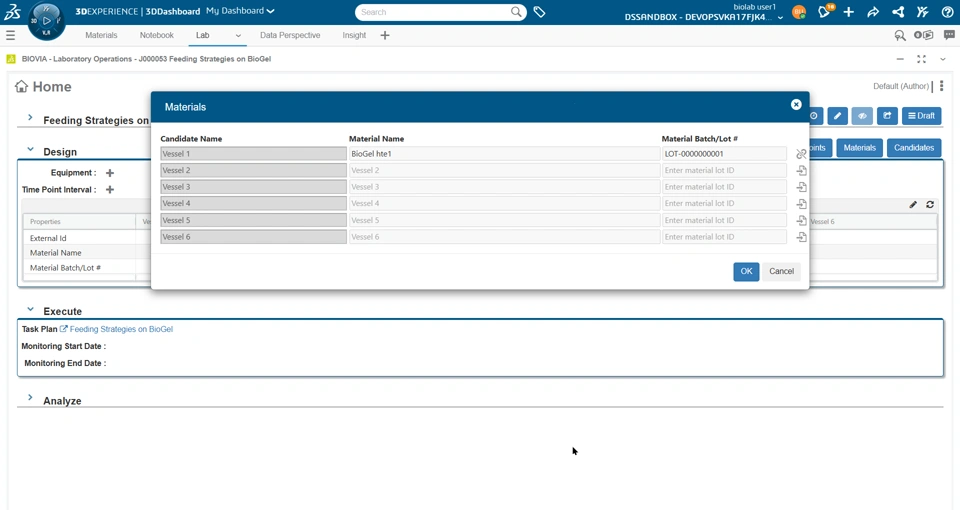
Task: Click the Vessel 1 candidate name cell
Action: pyautogui.click(x=253, y=154)
